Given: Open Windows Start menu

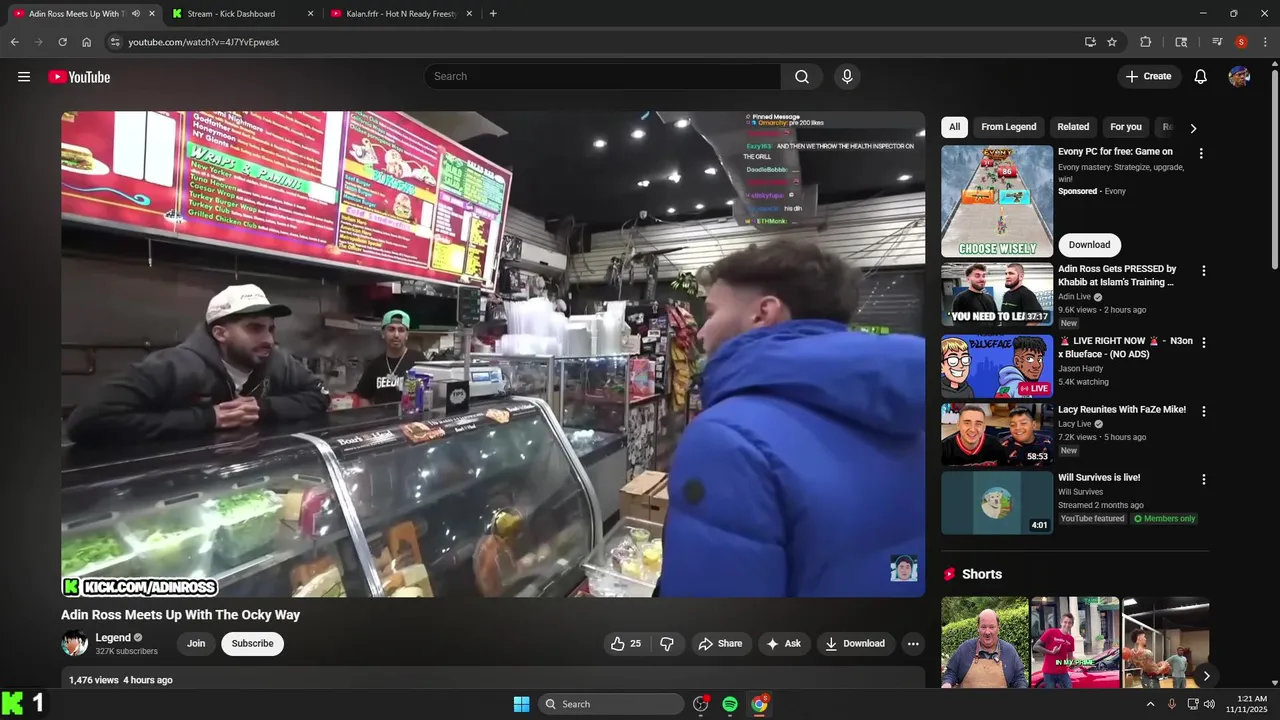Looking at the screenshot, I should 521,704.
